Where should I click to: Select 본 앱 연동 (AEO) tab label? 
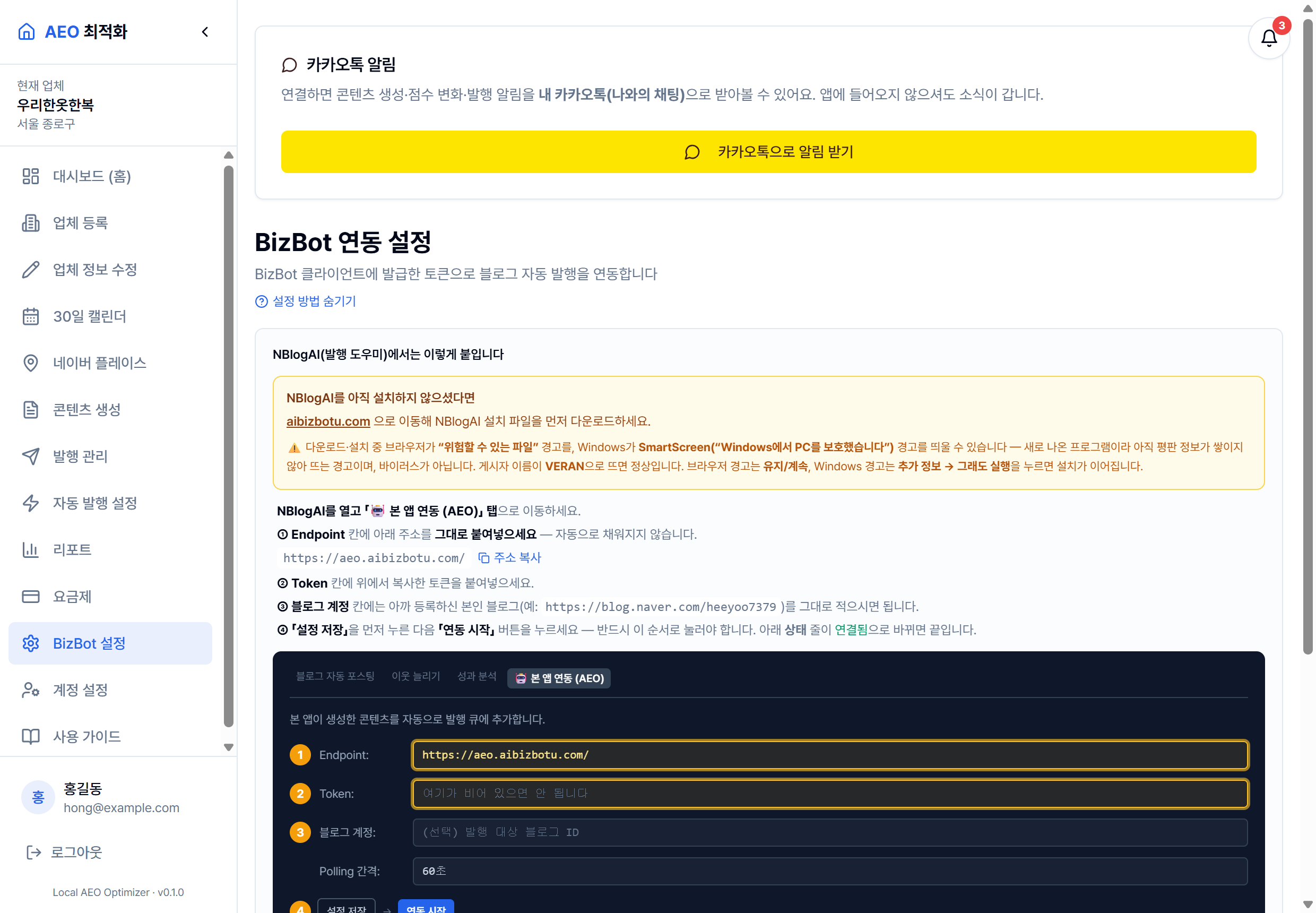567,678
